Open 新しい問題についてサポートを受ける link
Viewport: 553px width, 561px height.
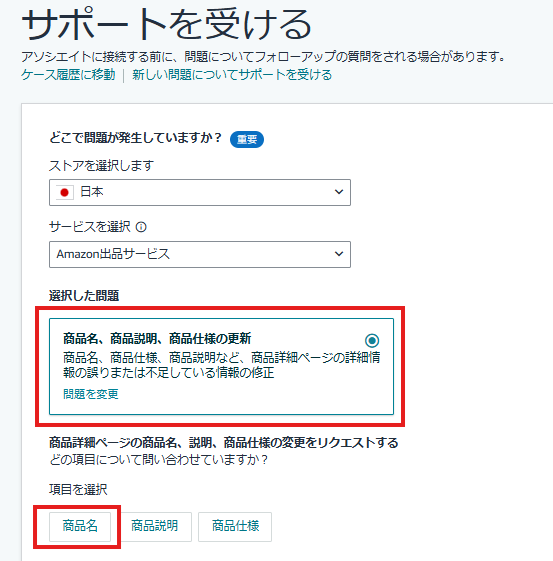(x=232, y=75)
